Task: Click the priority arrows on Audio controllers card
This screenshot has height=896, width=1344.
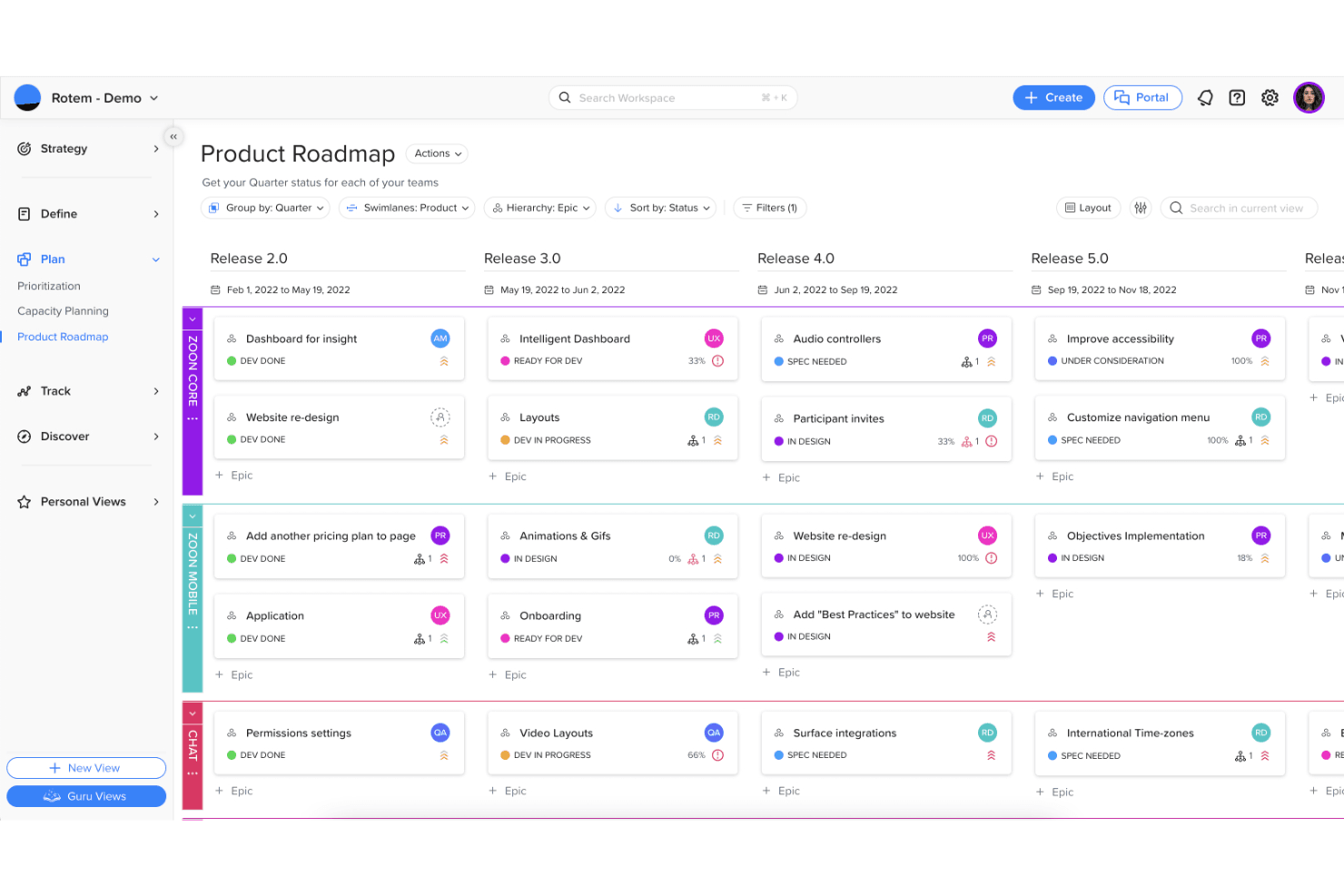Action: (x=992, y=361)
